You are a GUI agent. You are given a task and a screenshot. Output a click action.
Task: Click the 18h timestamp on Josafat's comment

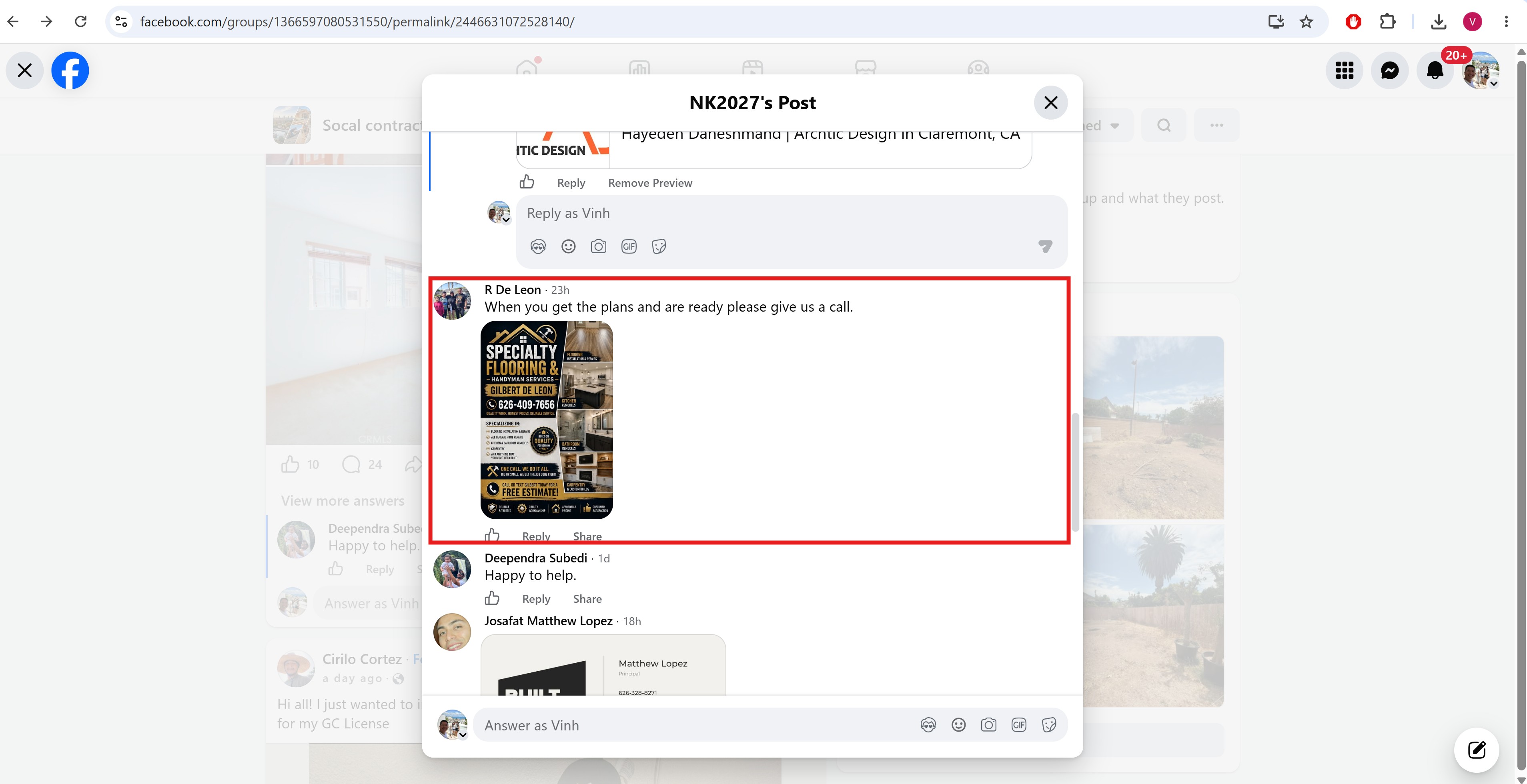pos(632,622)
